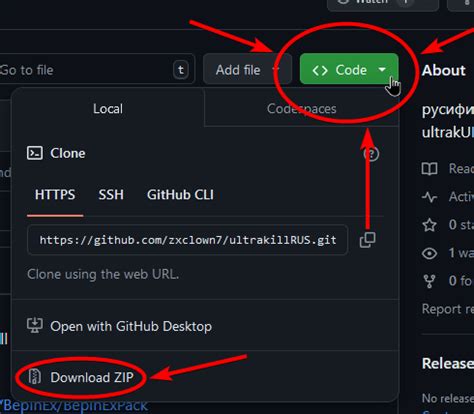This screenshot has width=474, height=414.
Task: Open the Add file dropdown
Action: pos(247,70)
